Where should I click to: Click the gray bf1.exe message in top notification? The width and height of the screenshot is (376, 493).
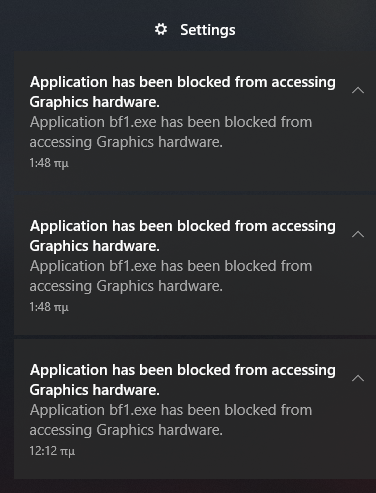171,132
